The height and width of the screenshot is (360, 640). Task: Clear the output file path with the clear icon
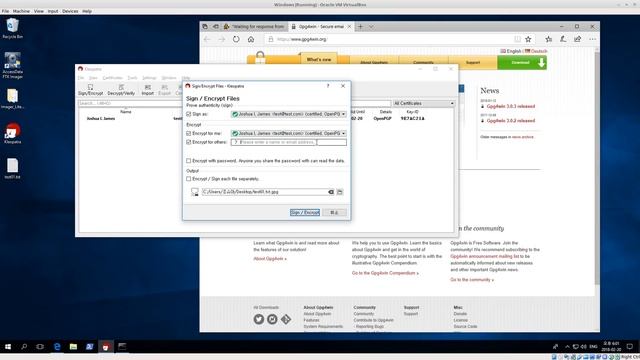point(331,192)
